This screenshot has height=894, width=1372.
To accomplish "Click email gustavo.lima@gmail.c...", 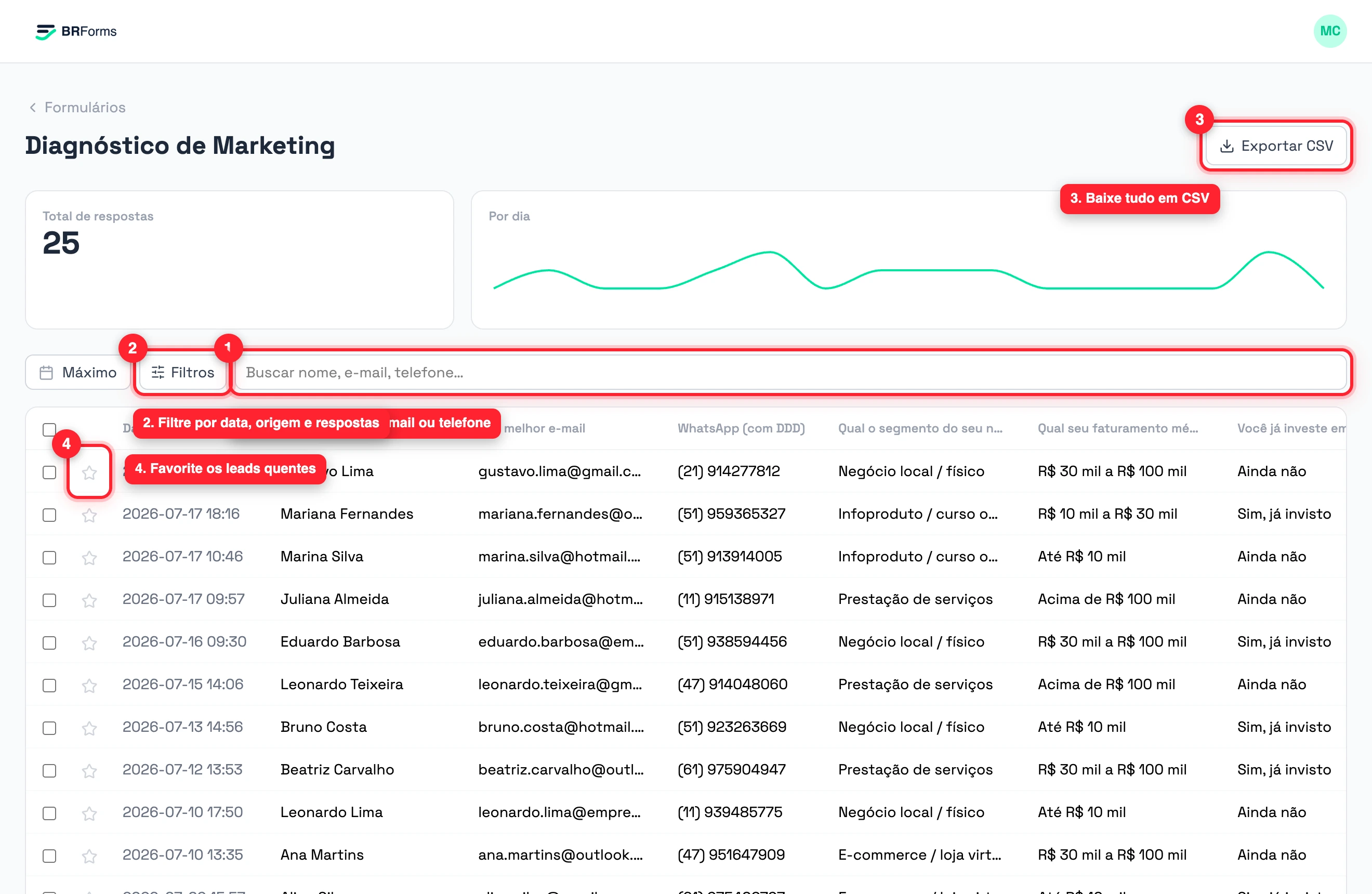I will (559, 471).
